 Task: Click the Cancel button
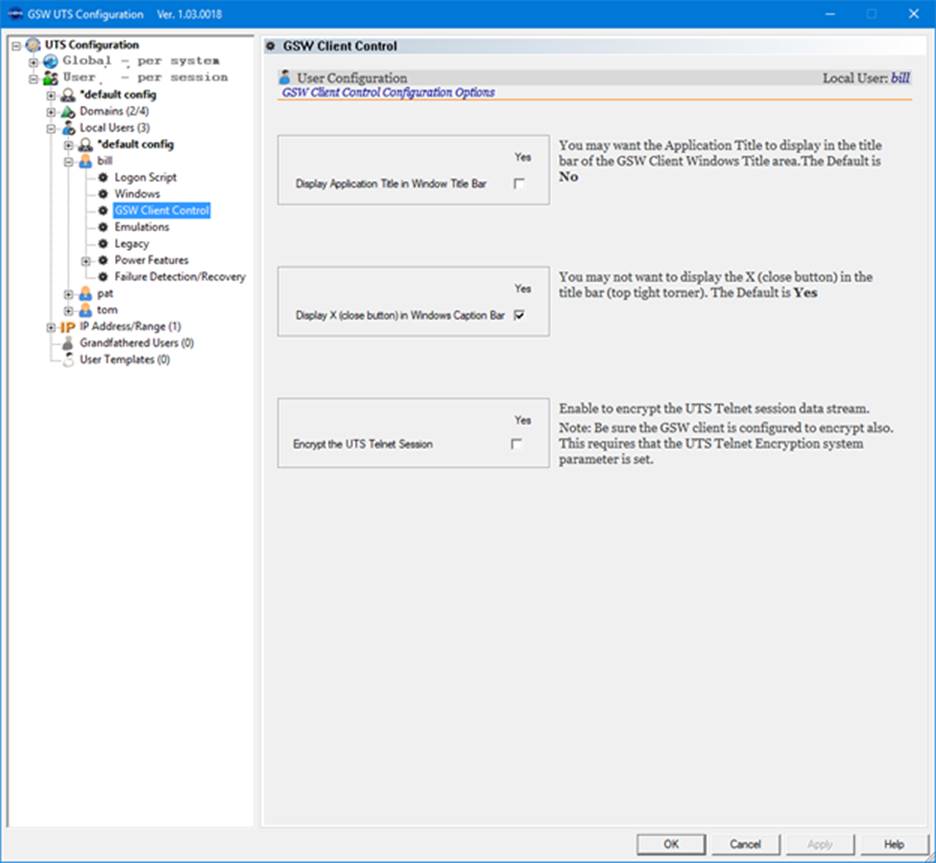(745, 844)
